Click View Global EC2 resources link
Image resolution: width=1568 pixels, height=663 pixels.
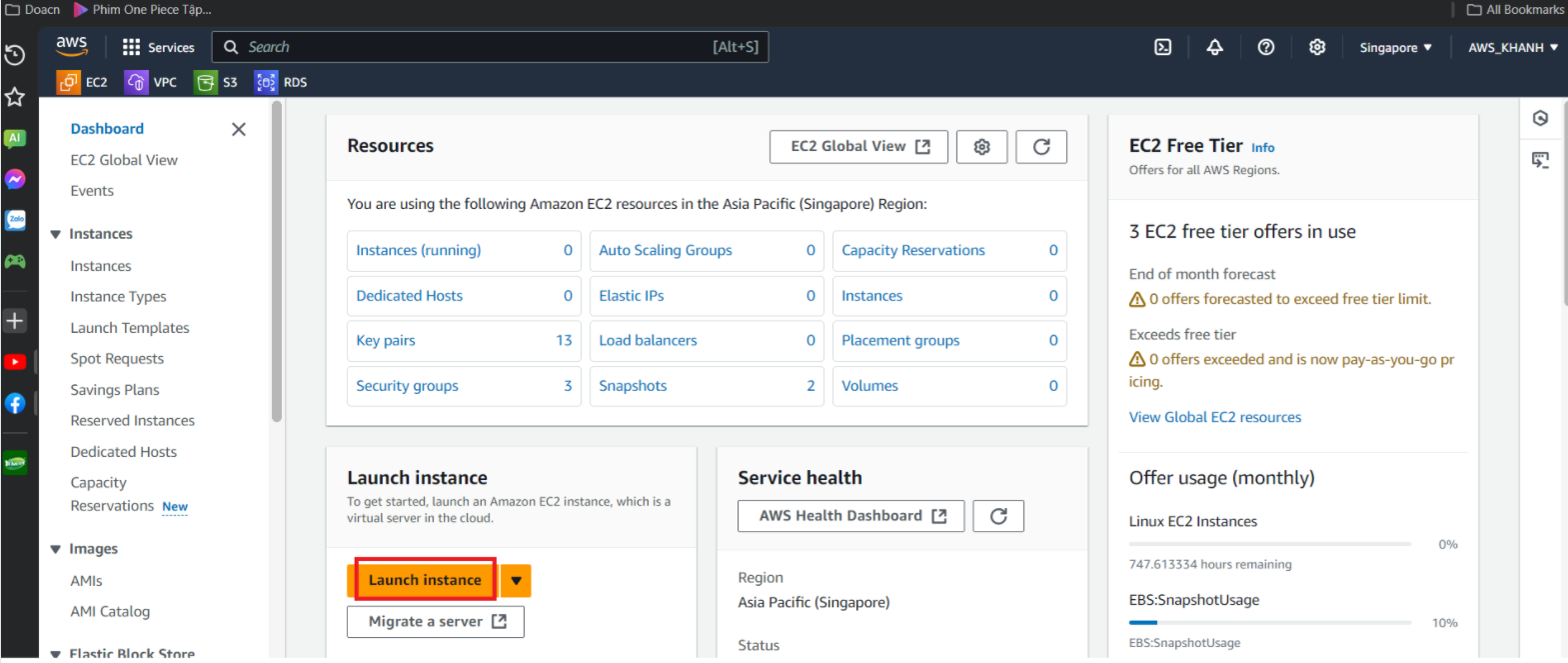(1215, 418)
